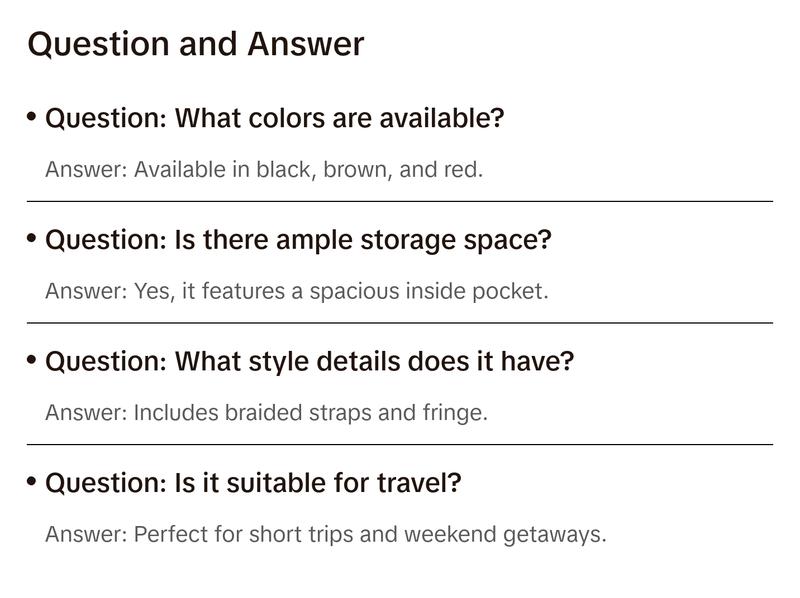This screenshot has height=598, width=800.
Task: Click the divider line below the style details answer
Action: pos(400,444)
